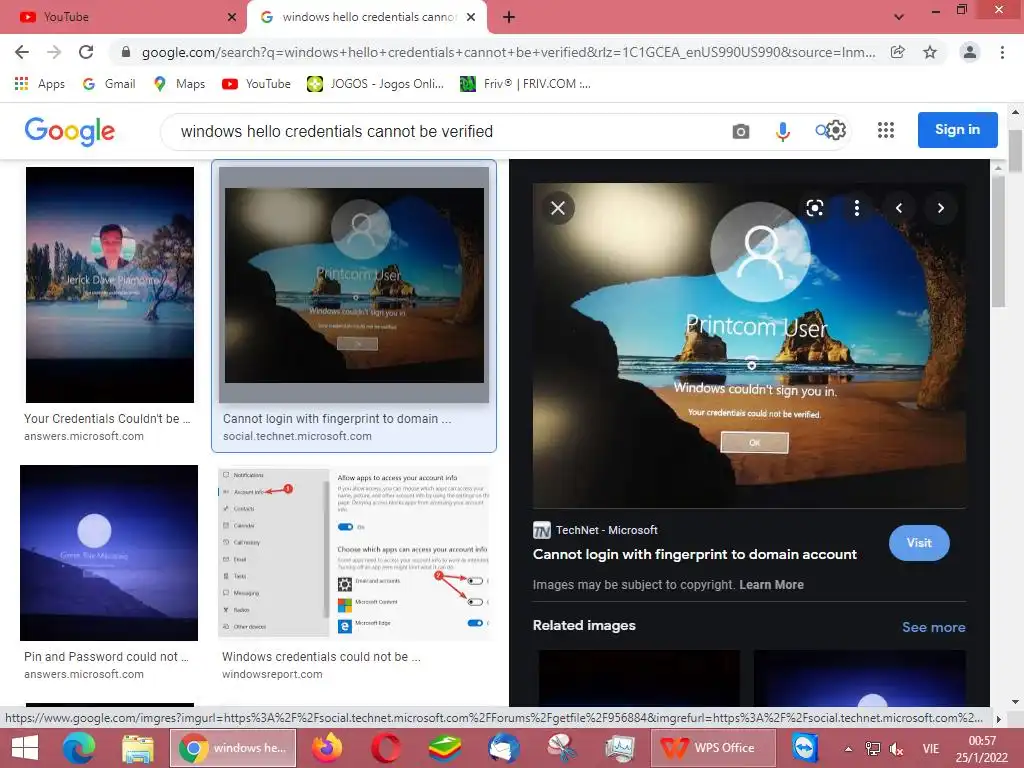The width and height of the screenshot is (1024, 768).
Task: Switch to the Chrome taskbar window
Action: tap(233, 748)
